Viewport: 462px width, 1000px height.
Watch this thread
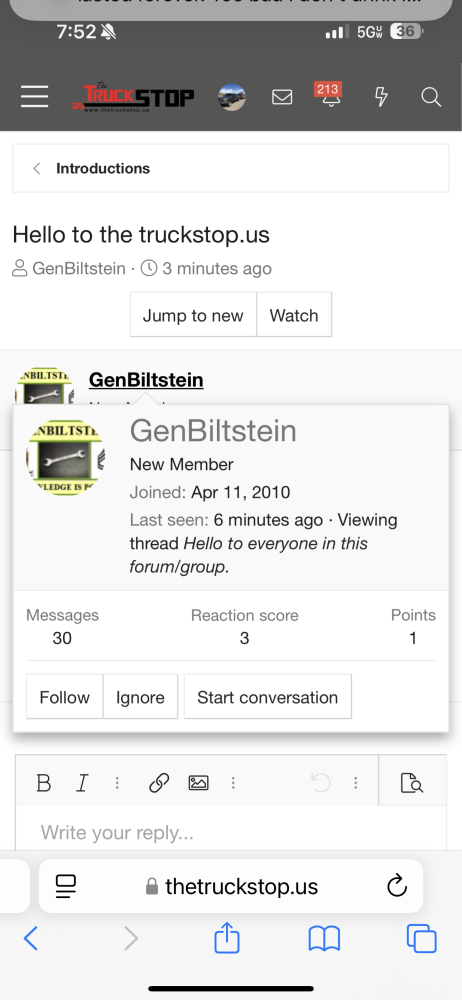click(x=294, y=315)
